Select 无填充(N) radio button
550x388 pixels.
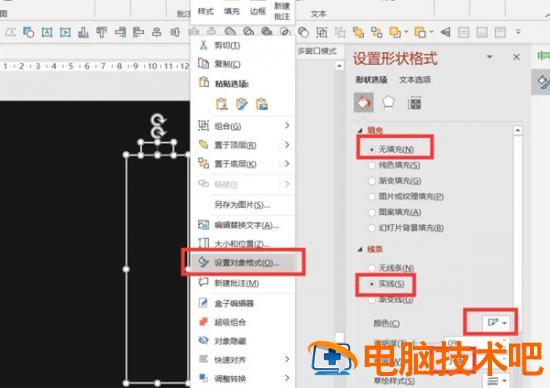point(372,149)
